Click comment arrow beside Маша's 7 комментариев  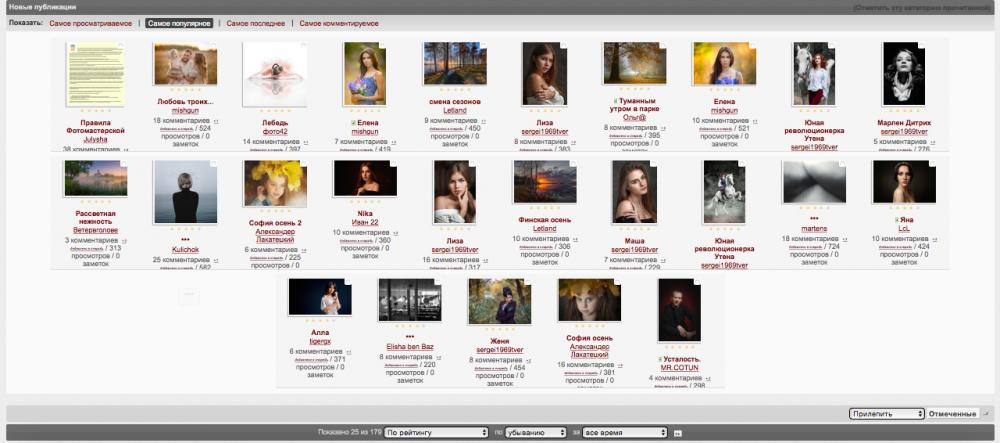point(663,260)
